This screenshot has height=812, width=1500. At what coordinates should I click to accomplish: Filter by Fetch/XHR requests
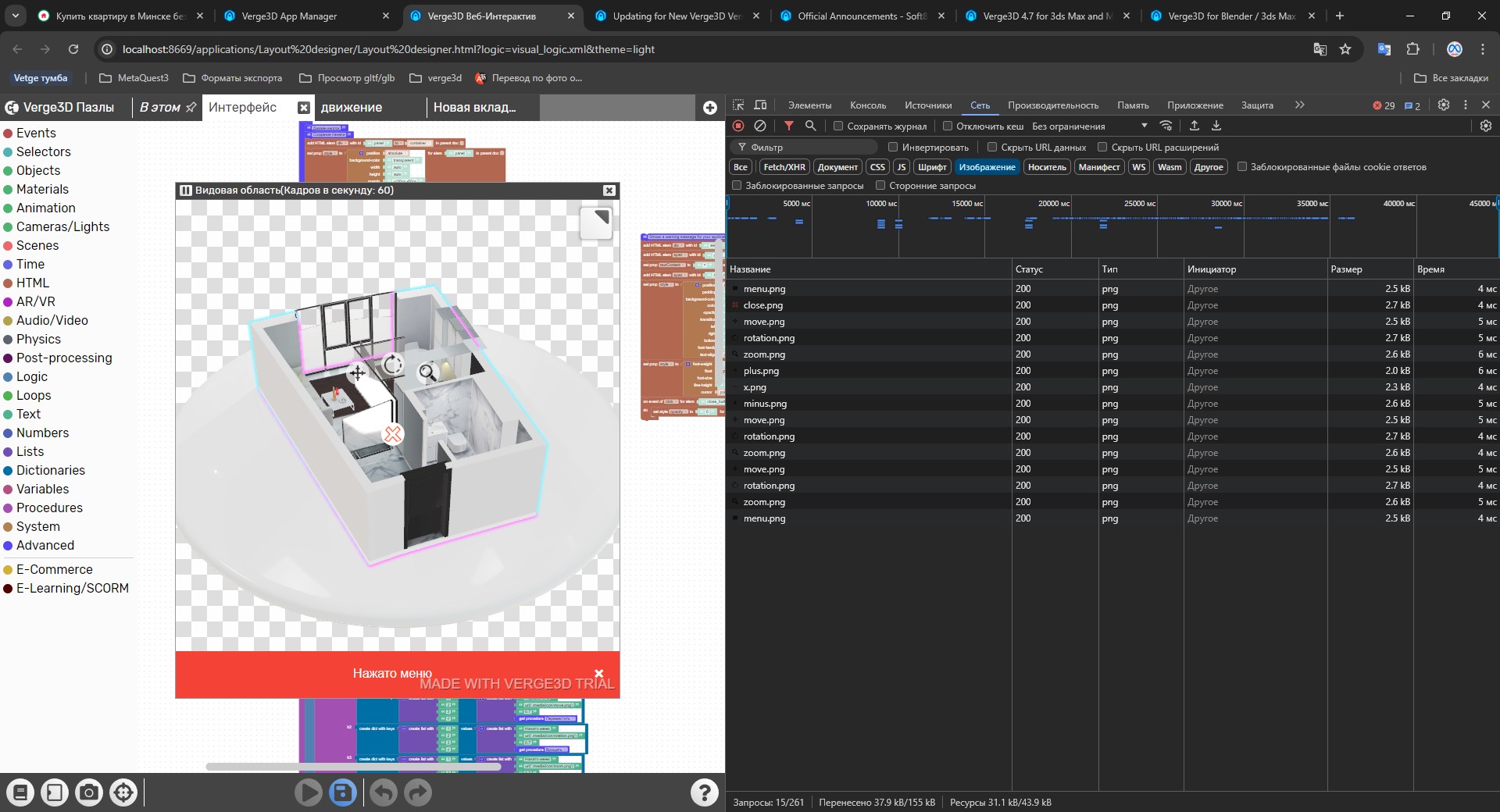(x=784, y=167)
